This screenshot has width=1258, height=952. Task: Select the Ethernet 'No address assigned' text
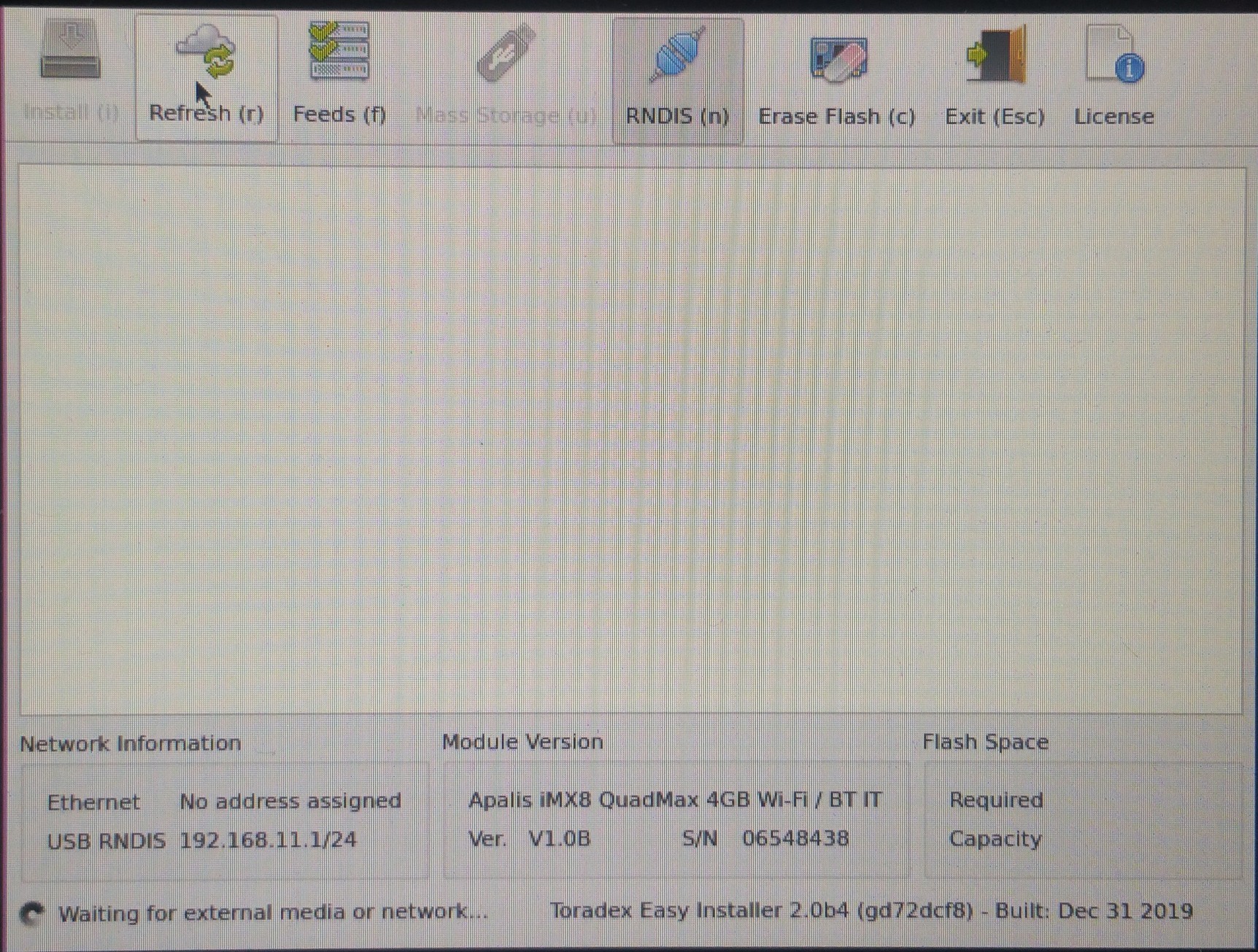(x=290, y=801)
